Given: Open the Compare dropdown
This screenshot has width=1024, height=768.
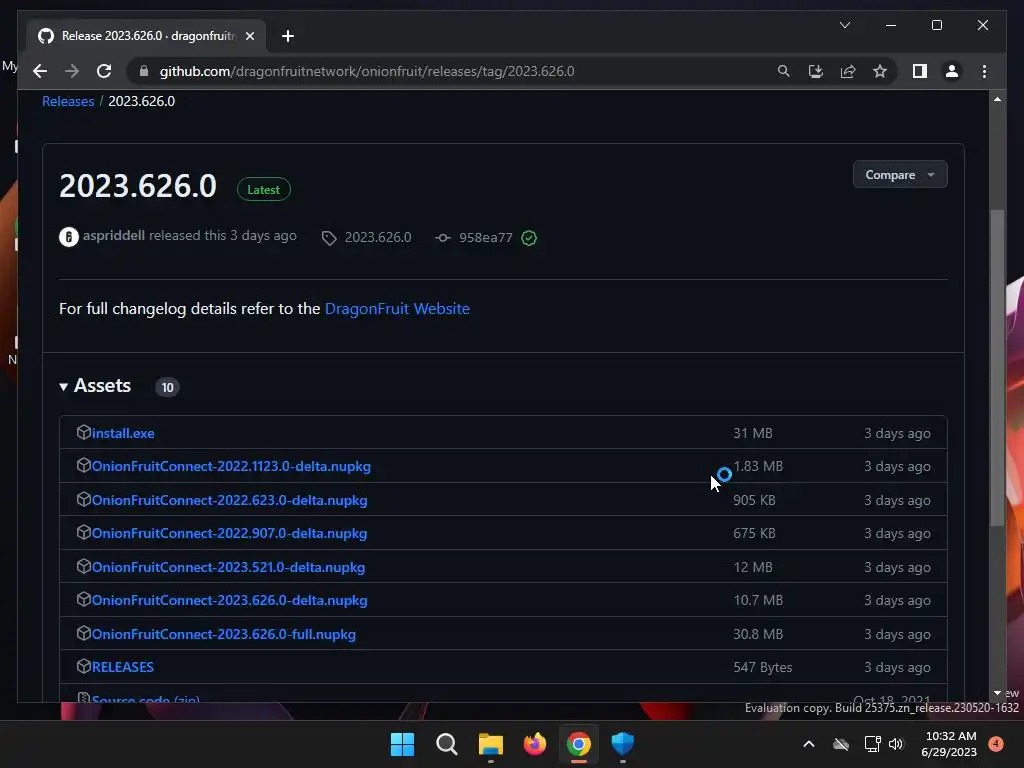Looking at the screenshot, I should coord(900,174).
